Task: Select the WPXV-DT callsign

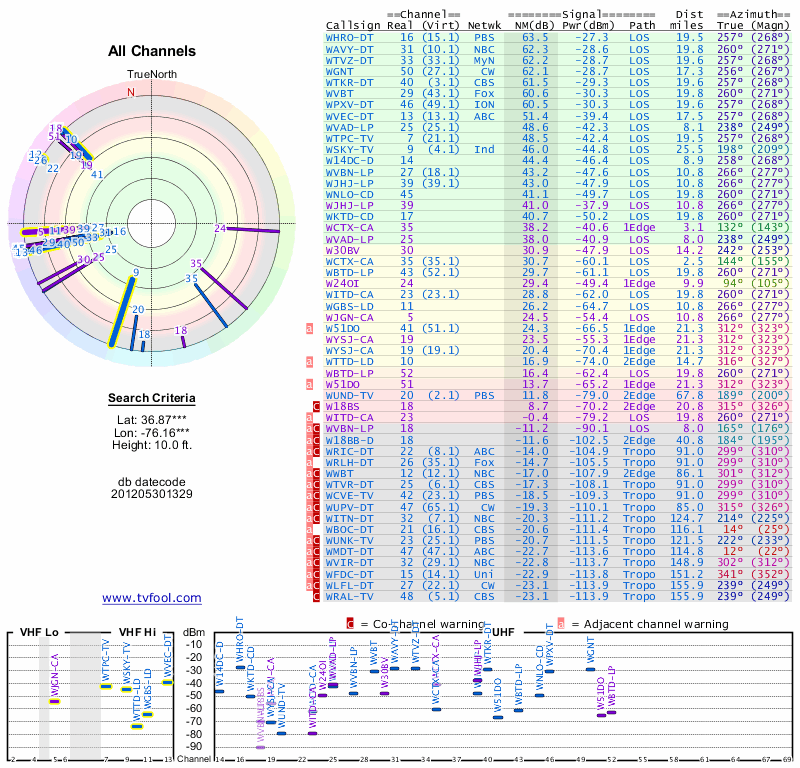Action: [349, 105]
